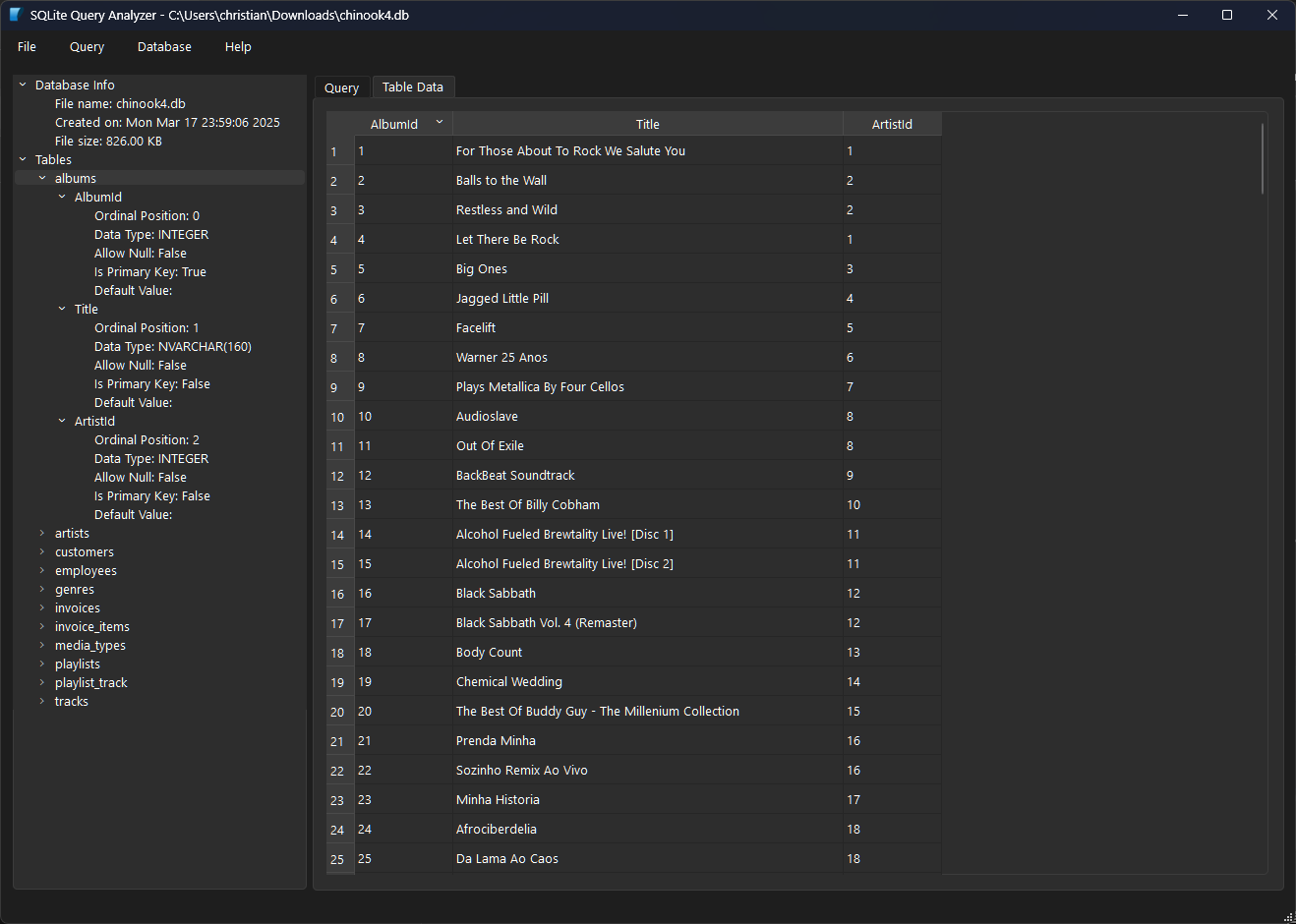Expand the media_types table

point(42,645)
